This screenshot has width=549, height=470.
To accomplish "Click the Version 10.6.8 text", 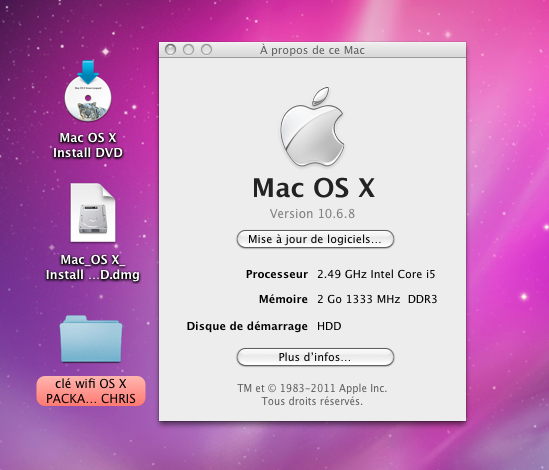I will (312, 213).
